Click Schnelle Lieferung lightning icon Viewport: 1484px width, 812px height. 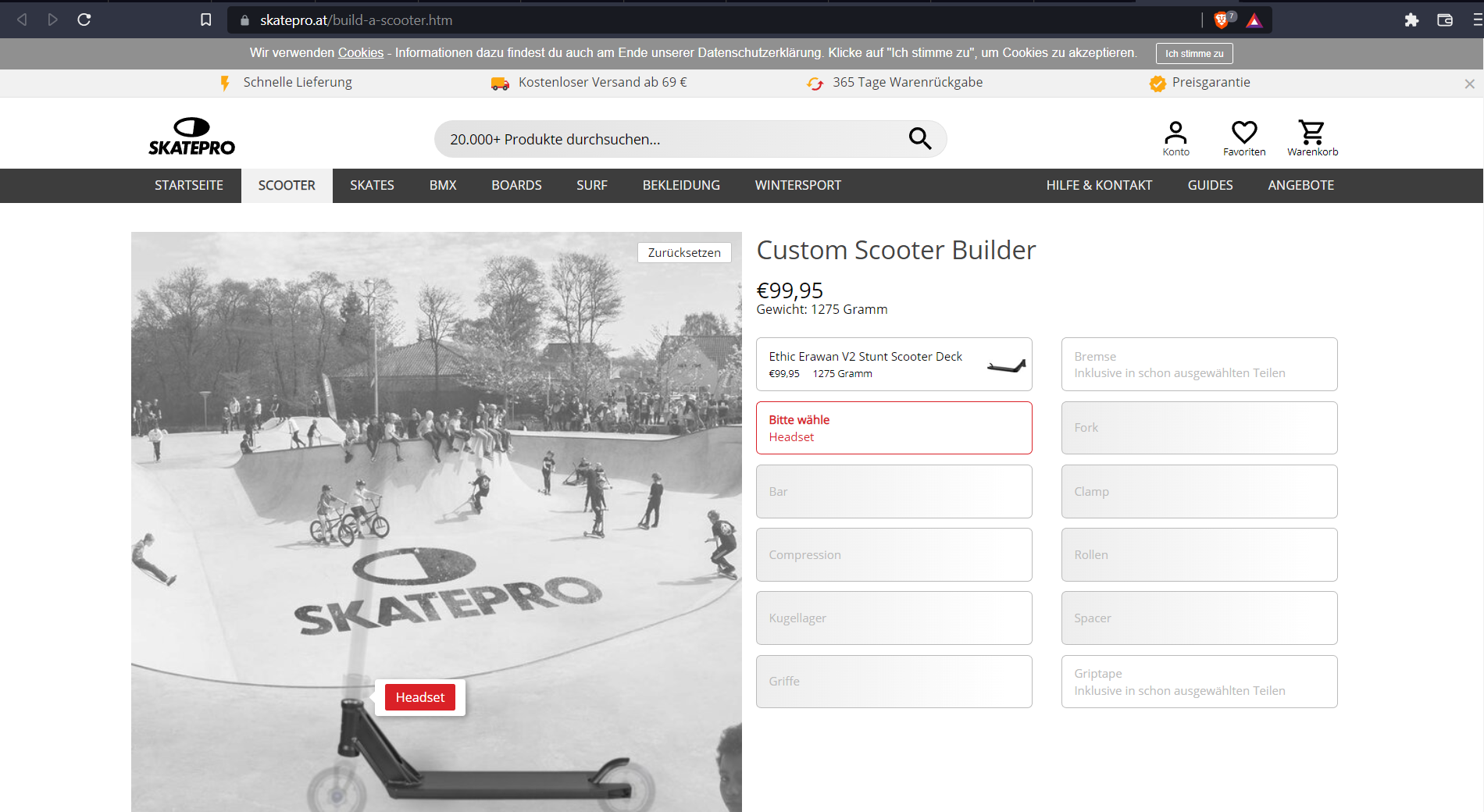coord(225,83)
